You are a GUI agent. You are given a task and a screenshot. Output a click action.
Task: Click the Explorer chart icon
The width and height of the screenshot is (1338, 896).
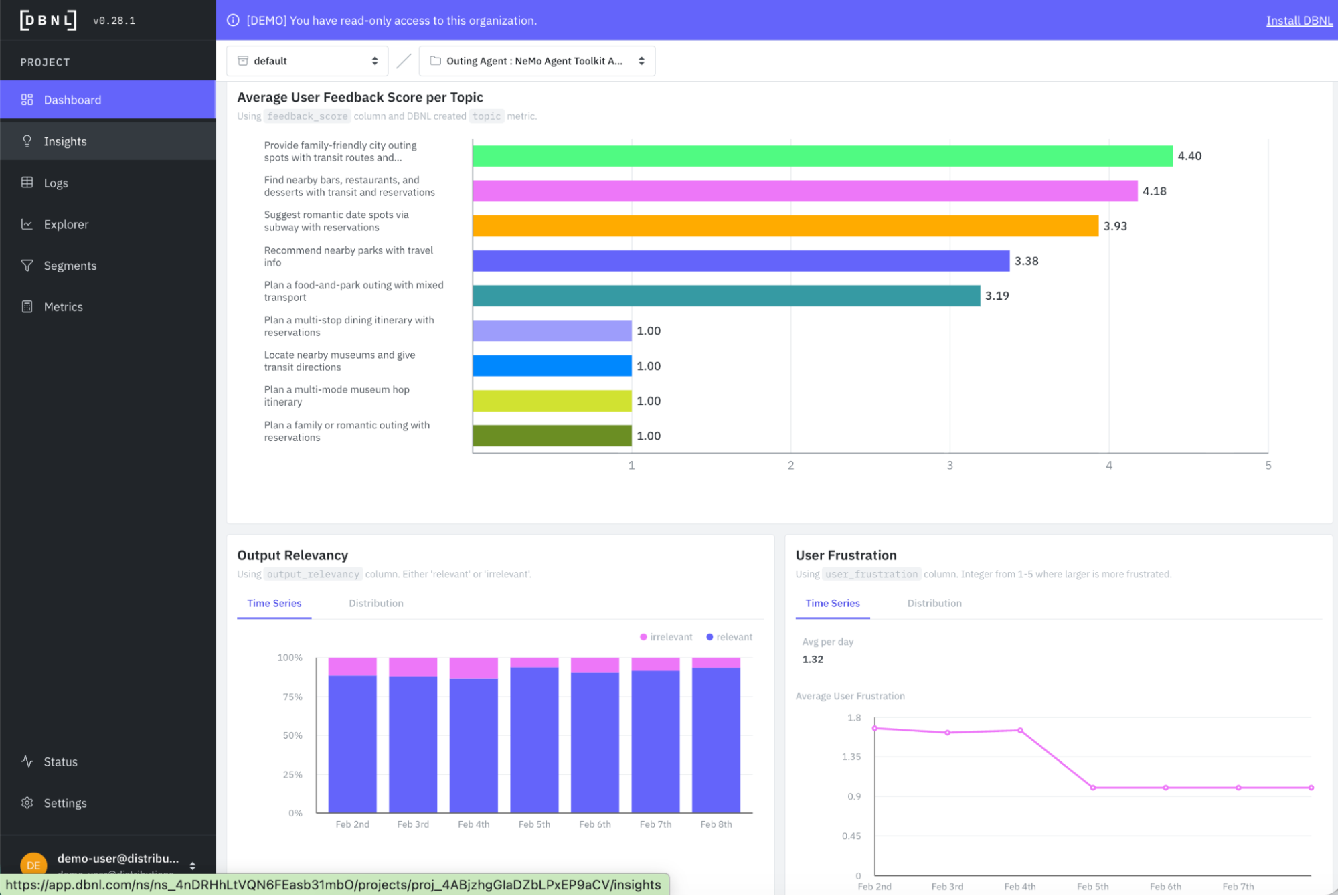(x=27, y=224)
